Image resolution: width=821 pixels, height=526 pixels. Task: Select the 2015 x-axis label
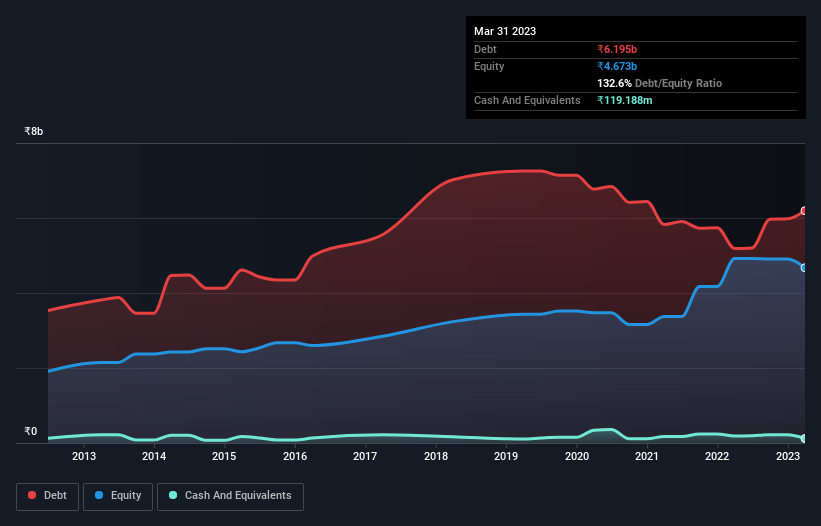(224, 456)
